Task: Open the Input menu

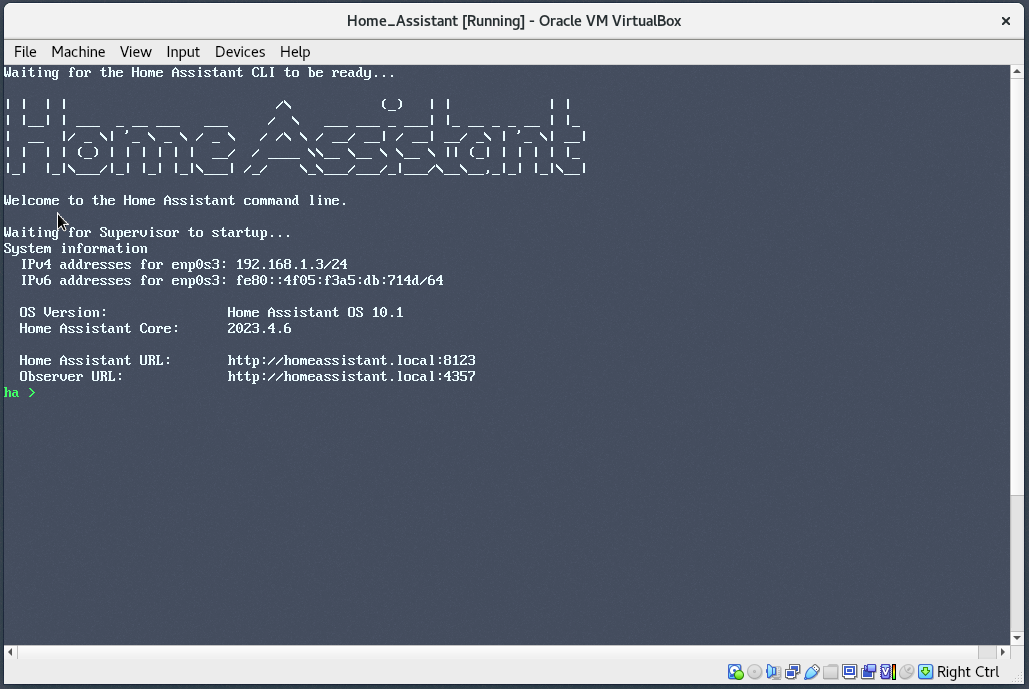Action: tap(183, 52)
